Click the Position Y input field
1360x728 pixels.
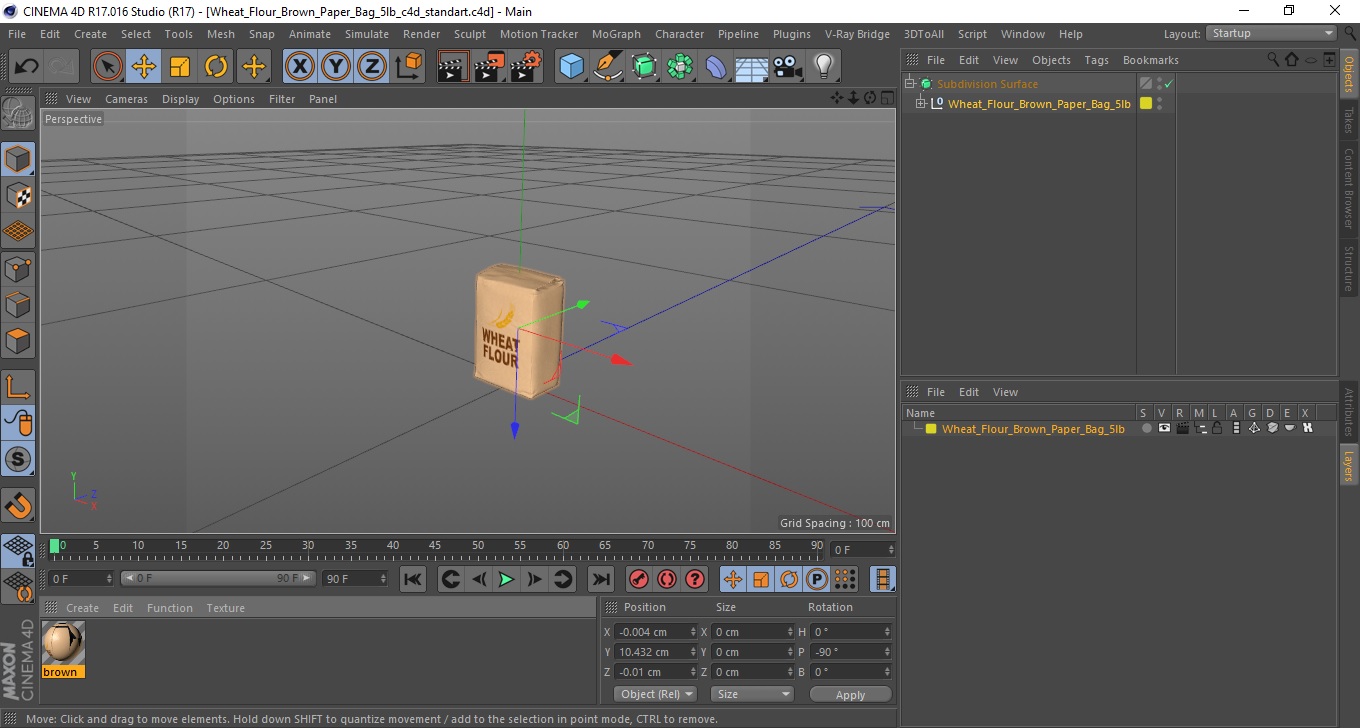[x=656, y=652]
